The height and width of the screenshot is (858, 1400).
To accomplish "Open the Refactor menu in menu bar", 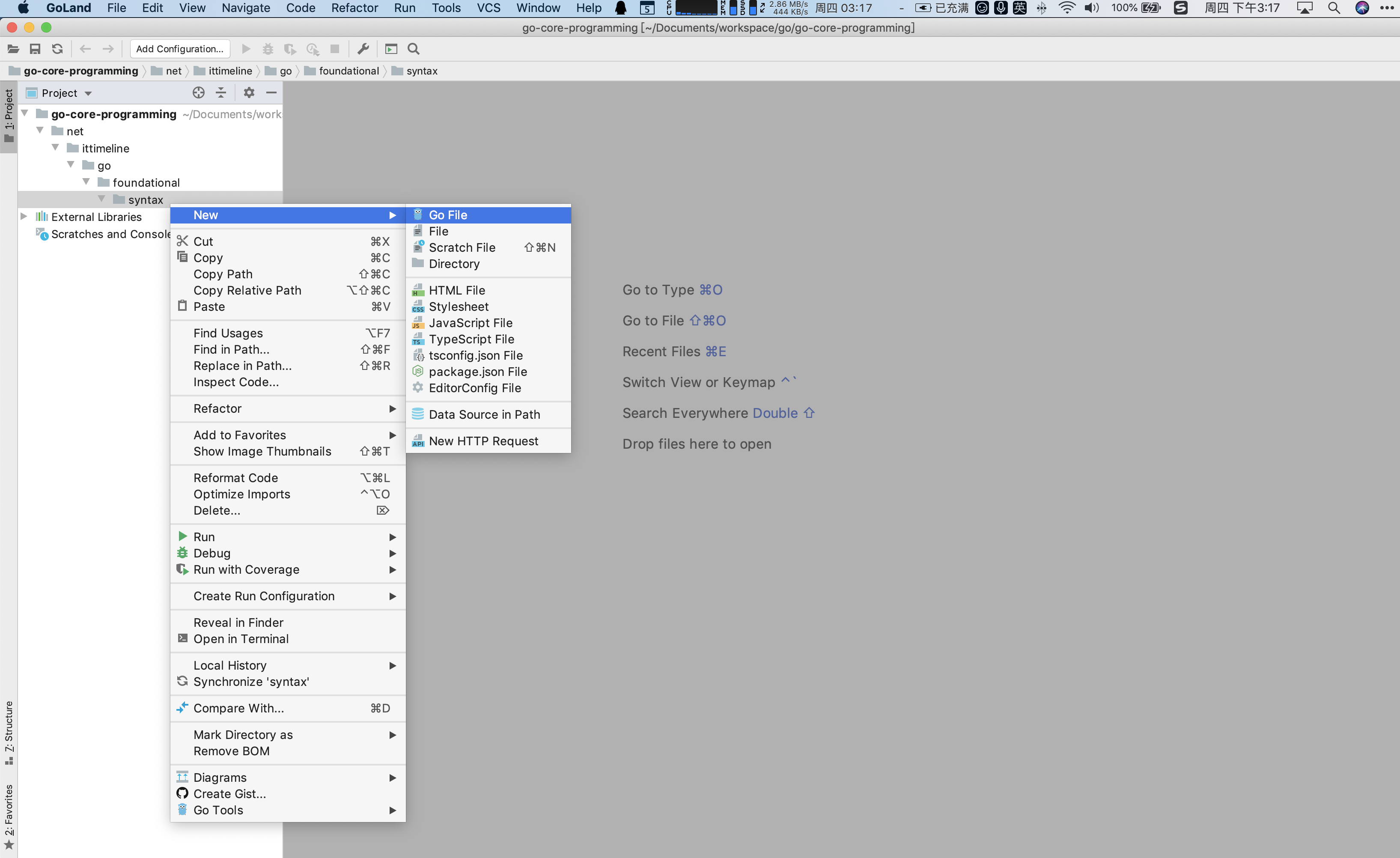I will pyautogui.click(x=354, y=8).
